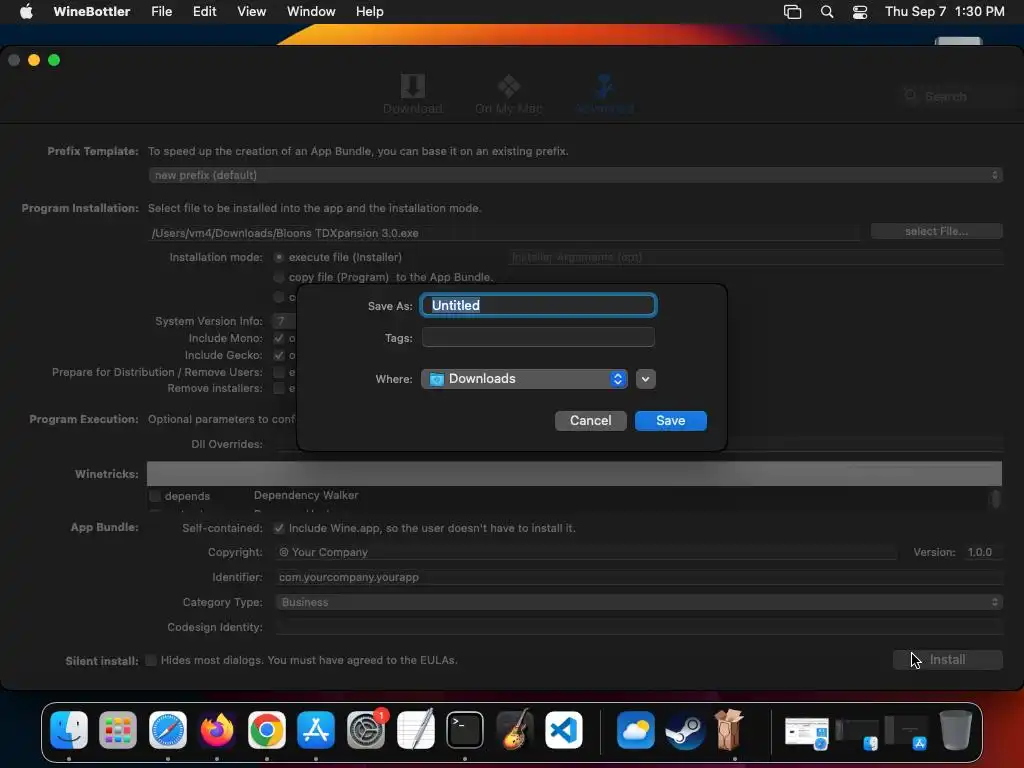Open Visual Studio Code from the Dock
Viewport: 1024px width, 768px height.
click(x=564, y=729)
